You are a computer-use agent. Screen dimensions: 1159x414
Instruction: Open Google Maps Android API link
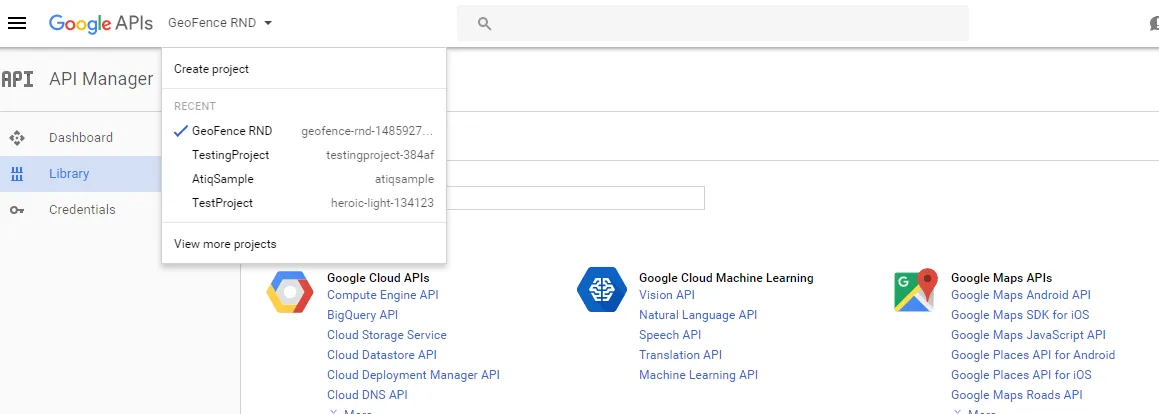(x=1020, y=295)
